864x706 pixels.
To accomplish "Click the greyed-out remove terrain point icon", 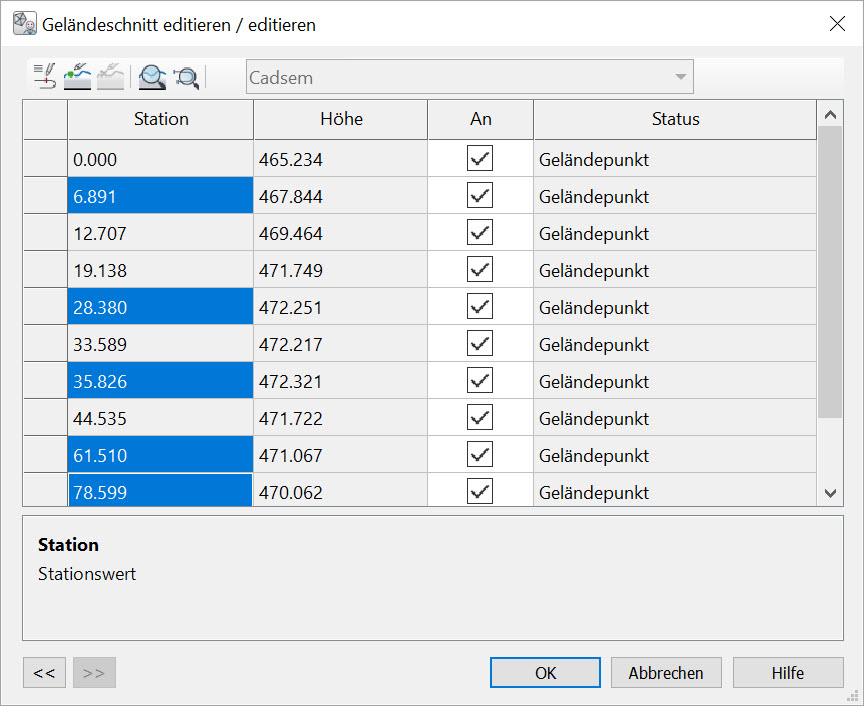I will point(110,76).
